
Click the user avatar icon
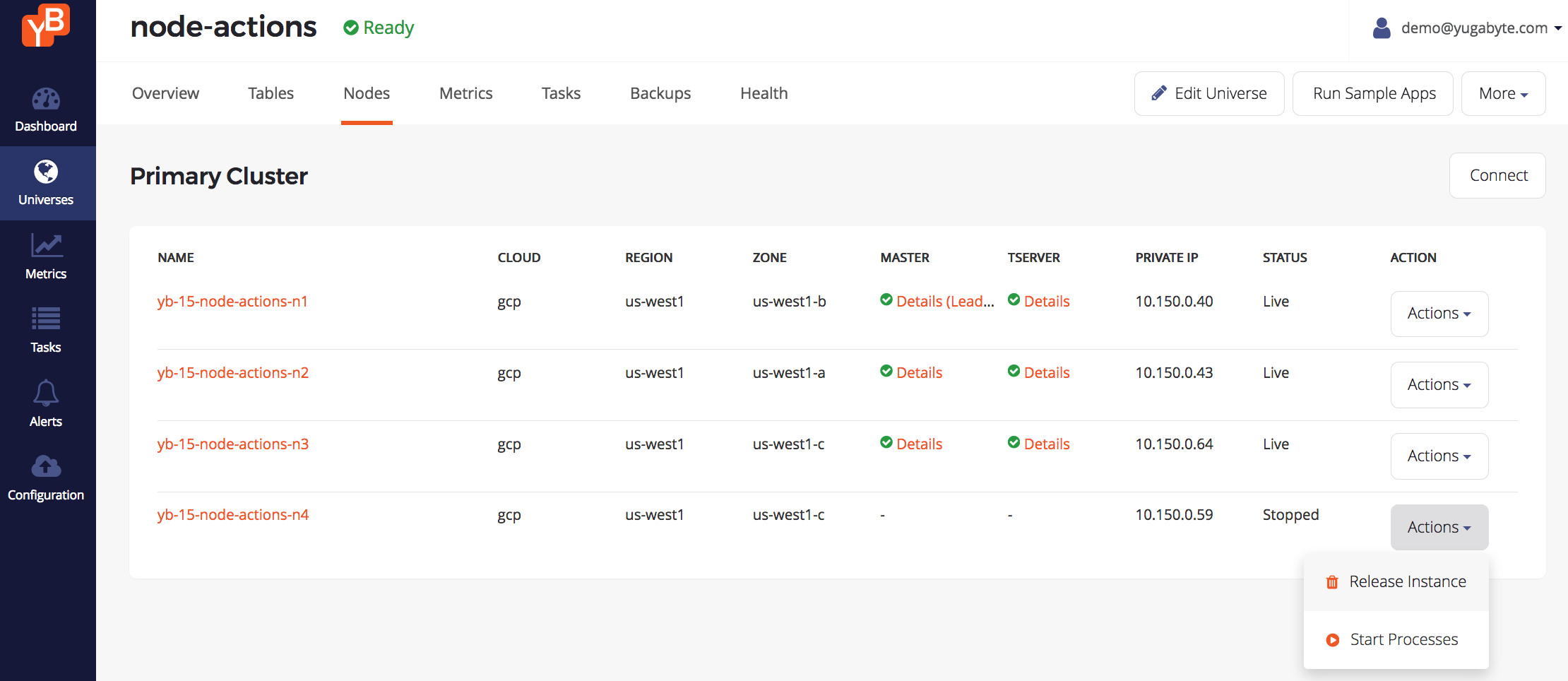coord(1382,28)
